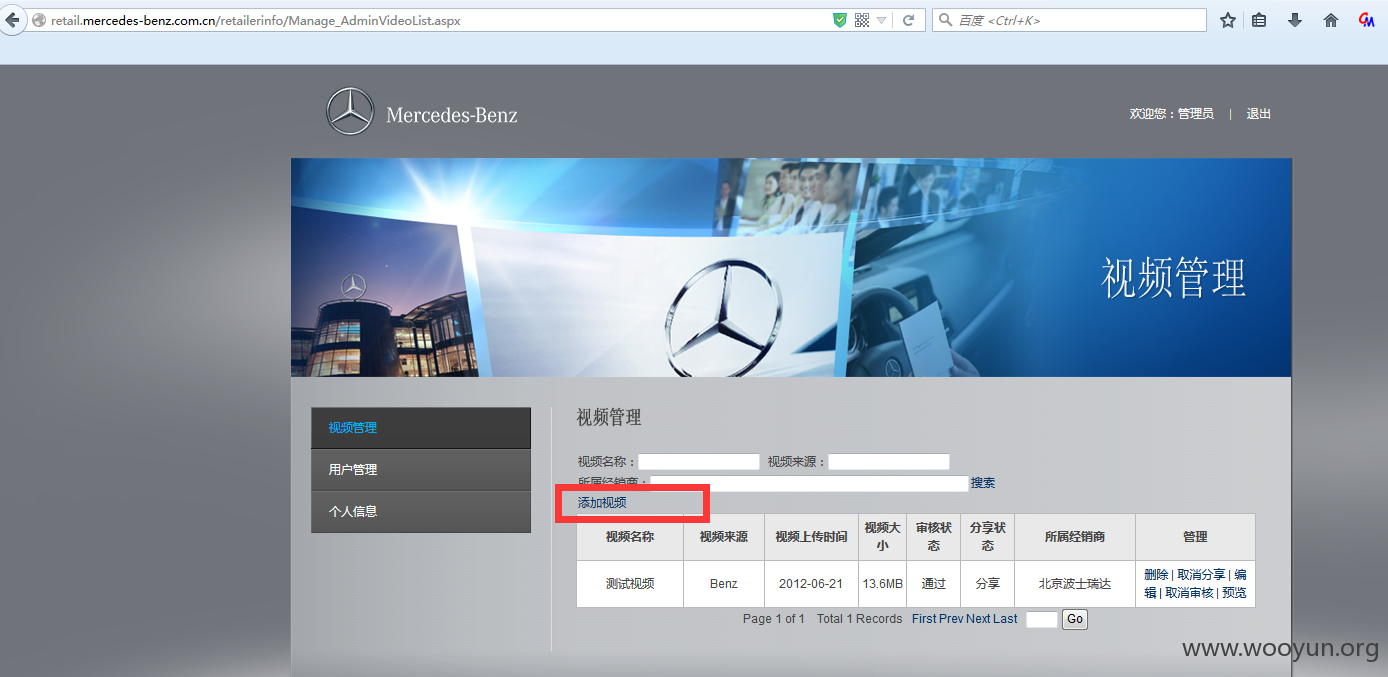Click the 北京波士瑞达 dealer cell
This screenshot has width=1388, height=677.
point(1075,584)
